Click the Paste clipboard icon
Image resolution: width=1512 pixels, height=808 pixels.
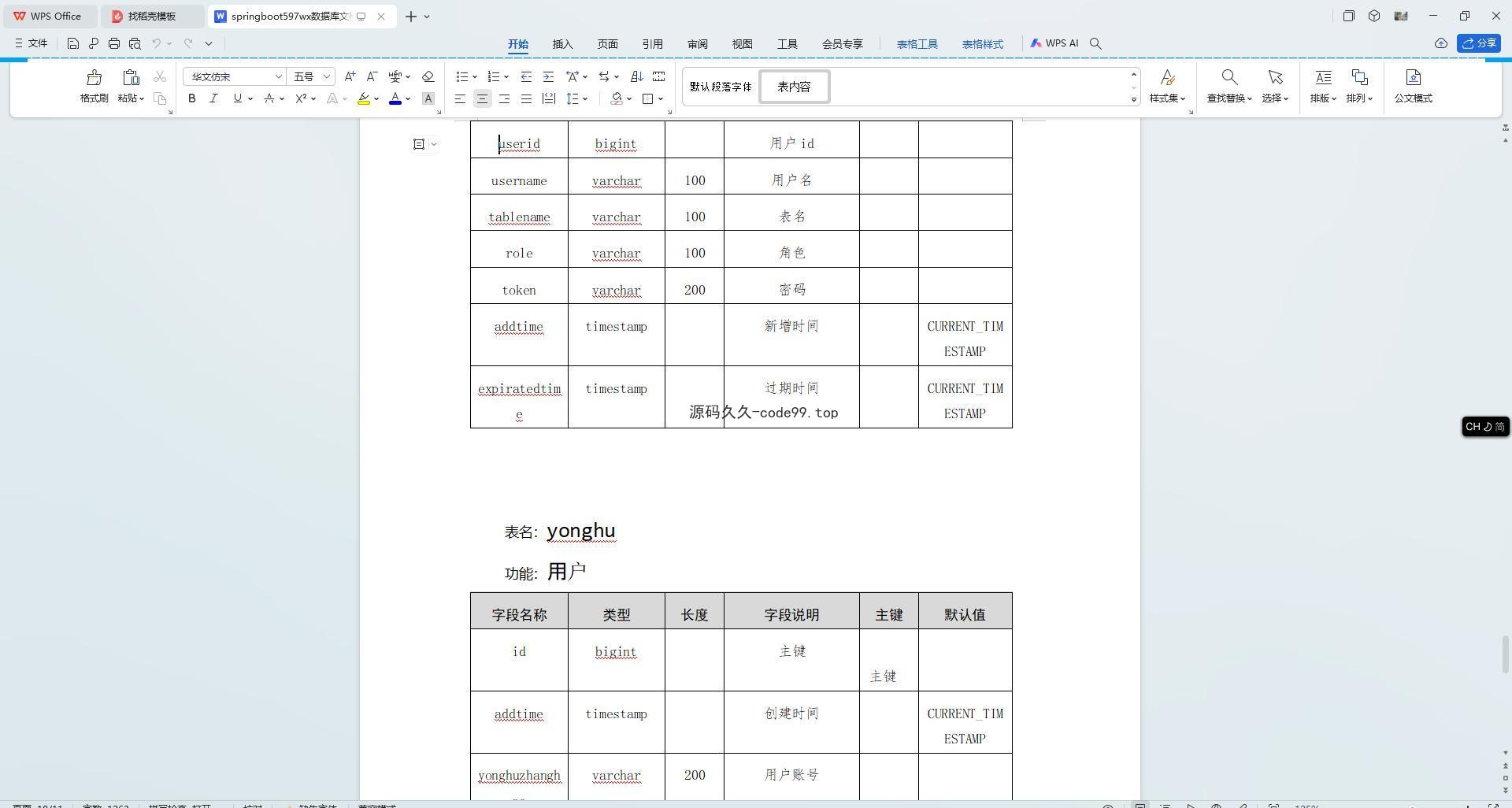click(131, 77)
